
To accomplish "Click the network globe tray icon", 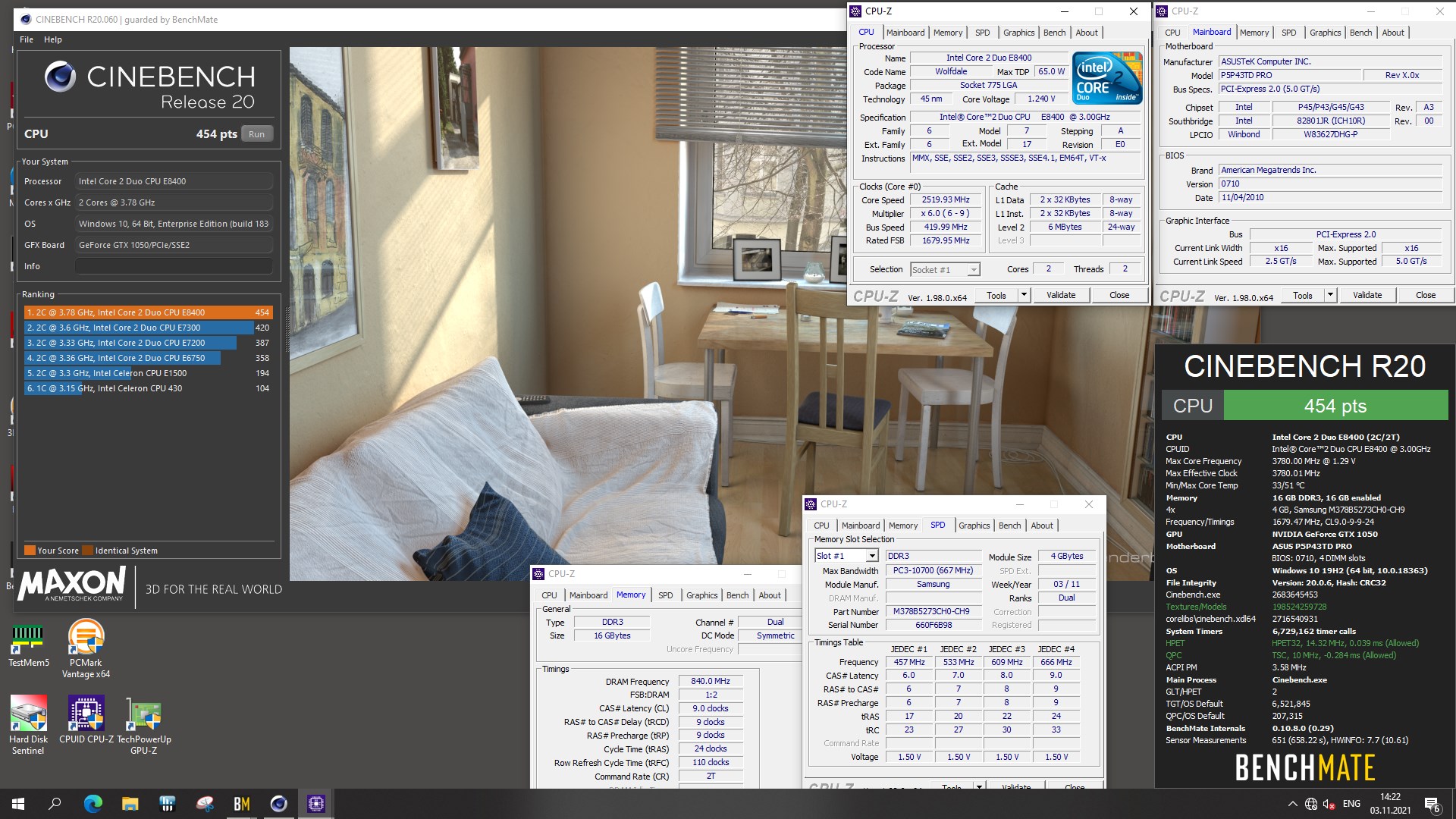I will coord(1311,804).
